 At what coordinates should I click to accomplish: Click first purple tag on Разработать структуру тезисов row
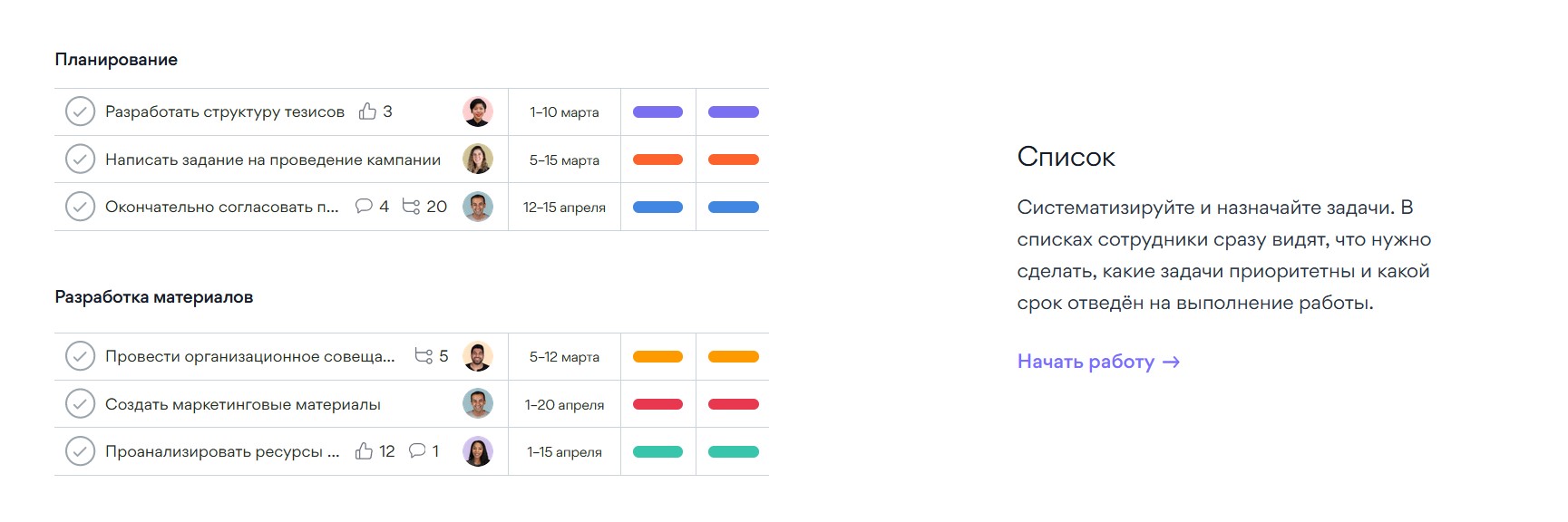coord(657,112)
